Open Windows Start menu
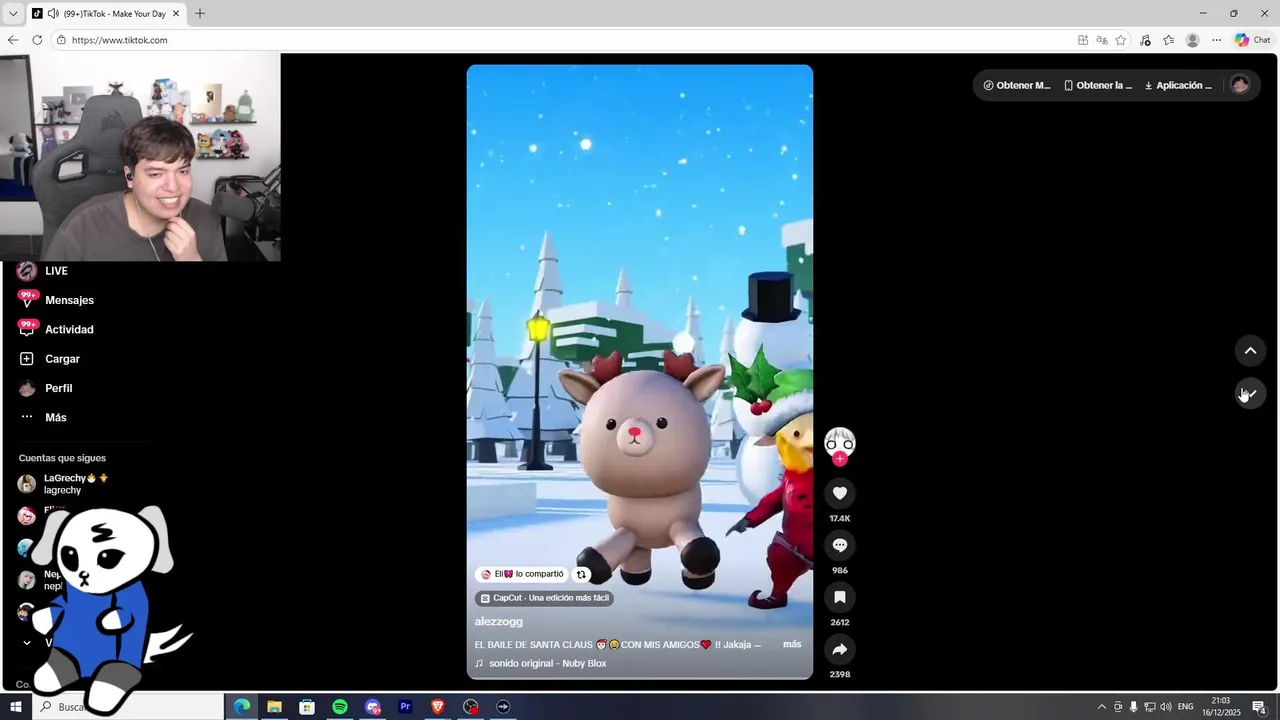The width and height of the screenshot is (1280, 720). point(16,707)
